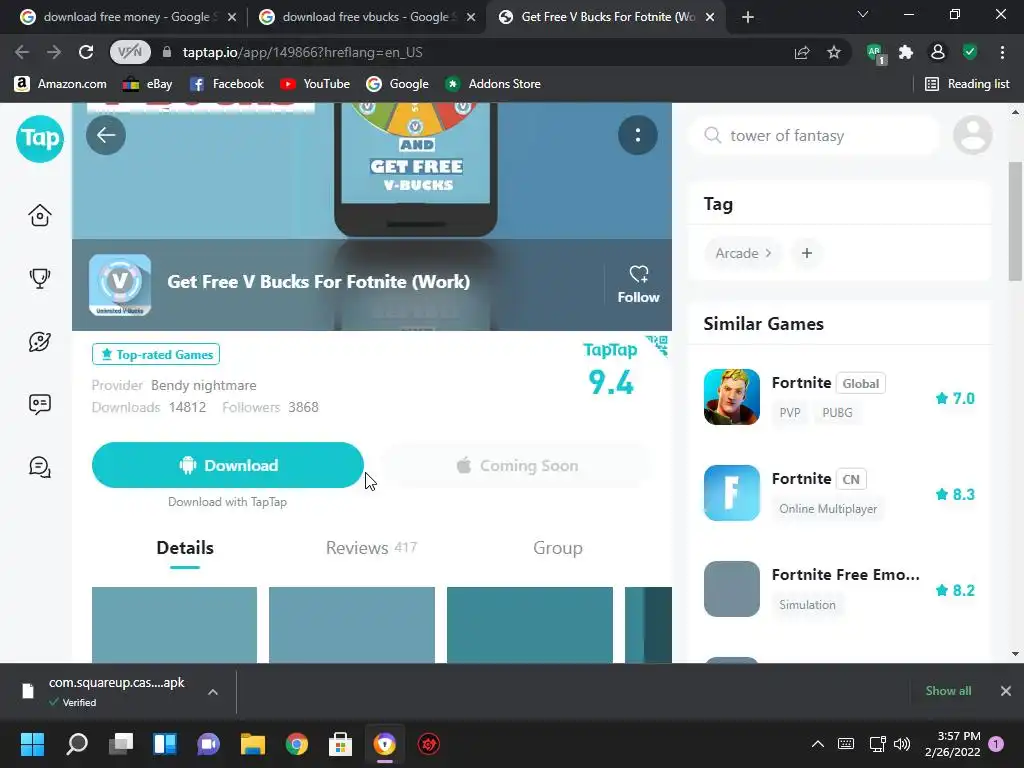This screenshot has width=1024, height=768.
Task: Open the extensions puzzle icon
Action: 906,52
